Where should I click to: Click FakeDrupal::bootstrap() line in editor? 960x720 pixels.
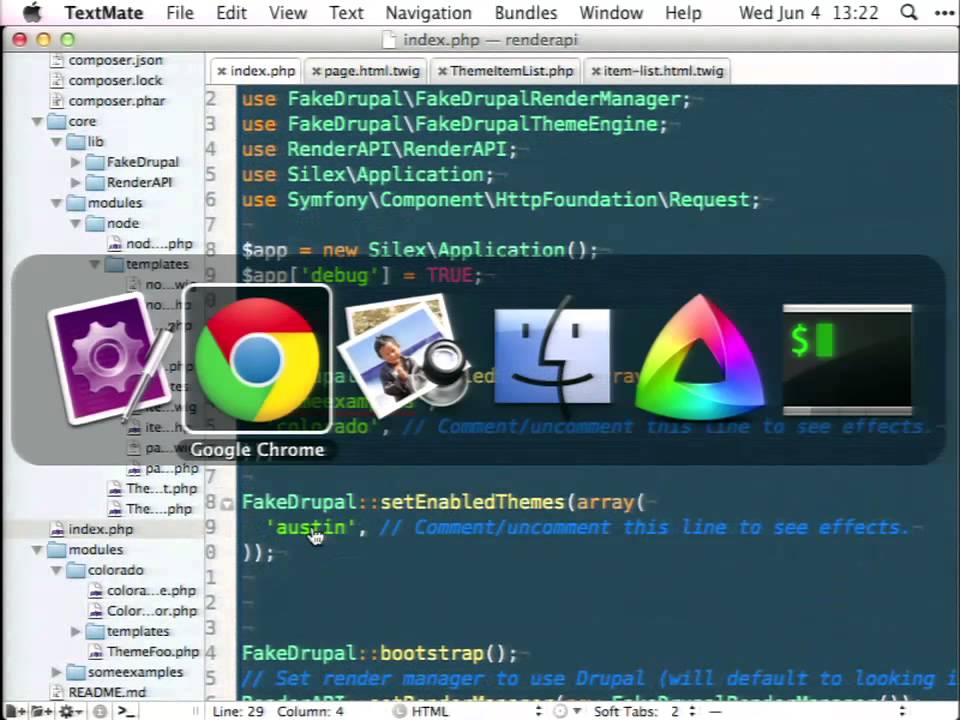point(380,653)
